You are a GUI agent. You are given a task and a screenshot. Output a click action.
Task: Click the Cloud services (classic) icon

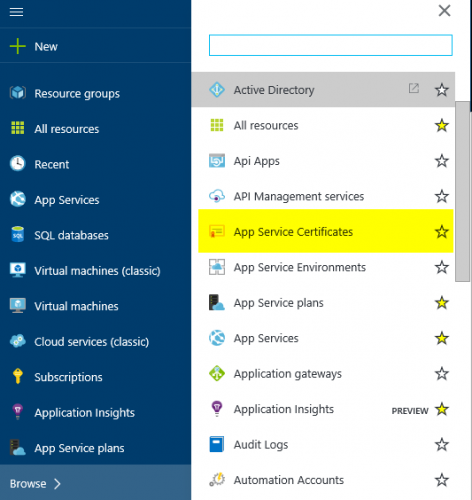point(18,341)
